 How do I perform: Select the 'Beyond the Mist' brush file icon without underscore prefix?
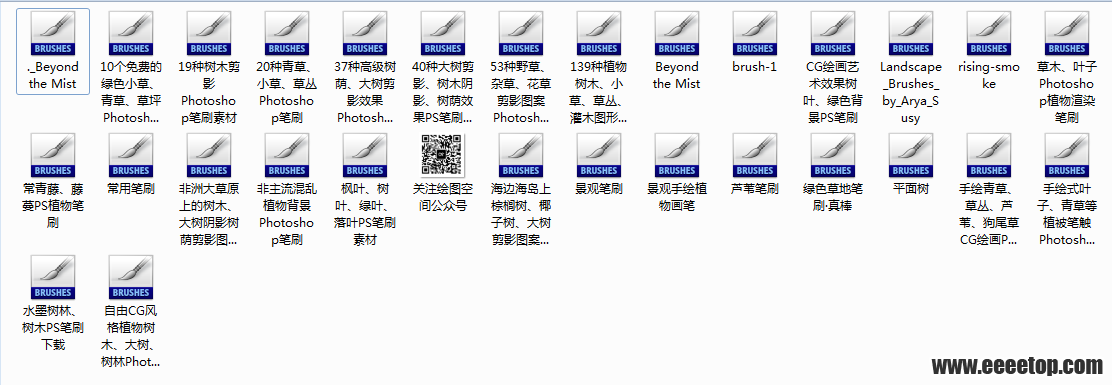pos(677,34)
